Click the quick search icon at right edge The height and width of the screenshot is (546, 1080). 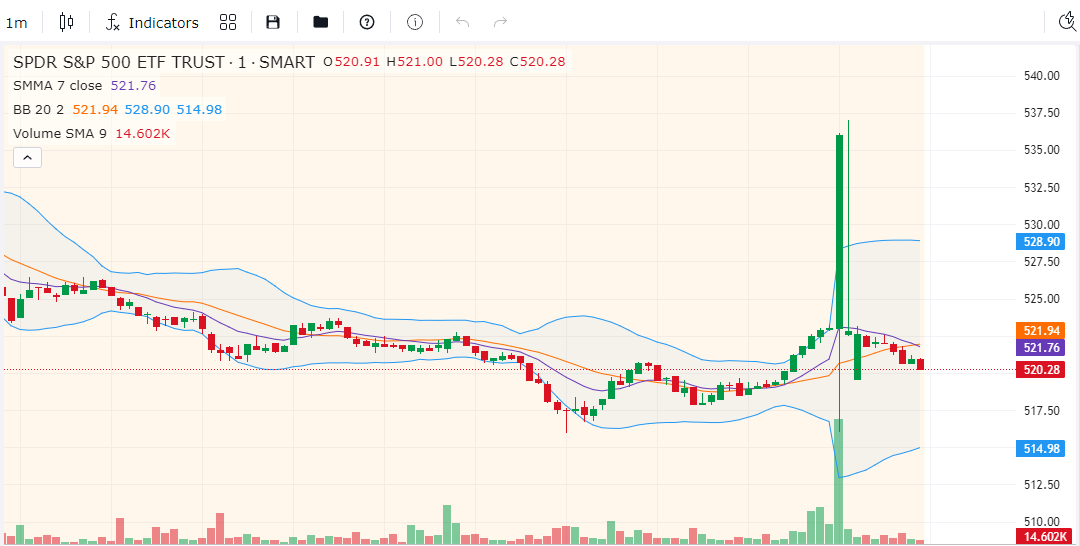pyautogui.click(x=1067, y=23)
